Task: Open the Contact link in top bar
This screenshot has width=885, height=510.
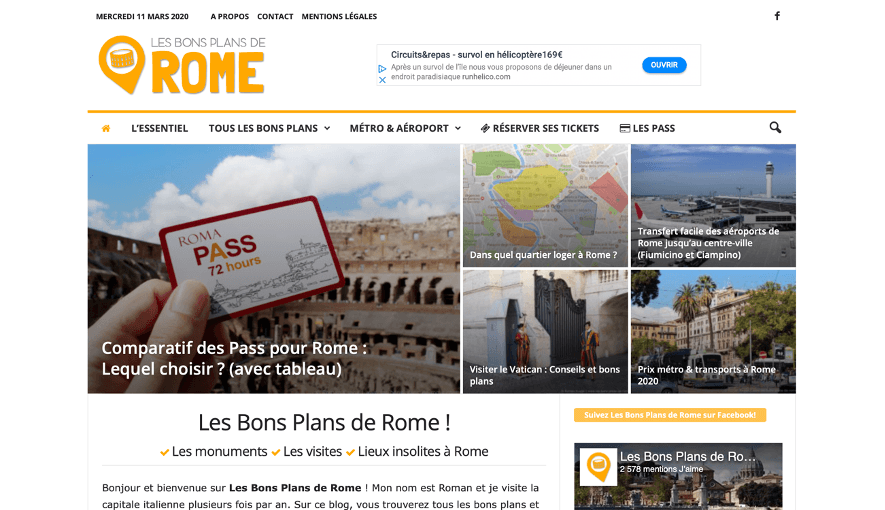Action: click(x=275, y=16)
